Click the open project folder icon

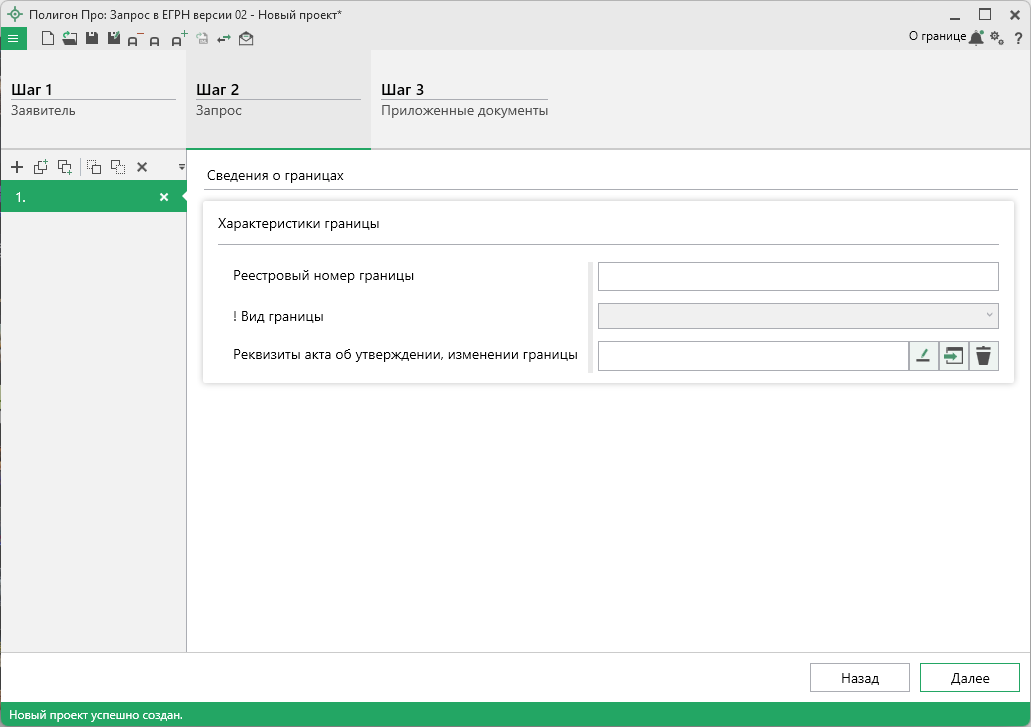click(x=69, y=38)
